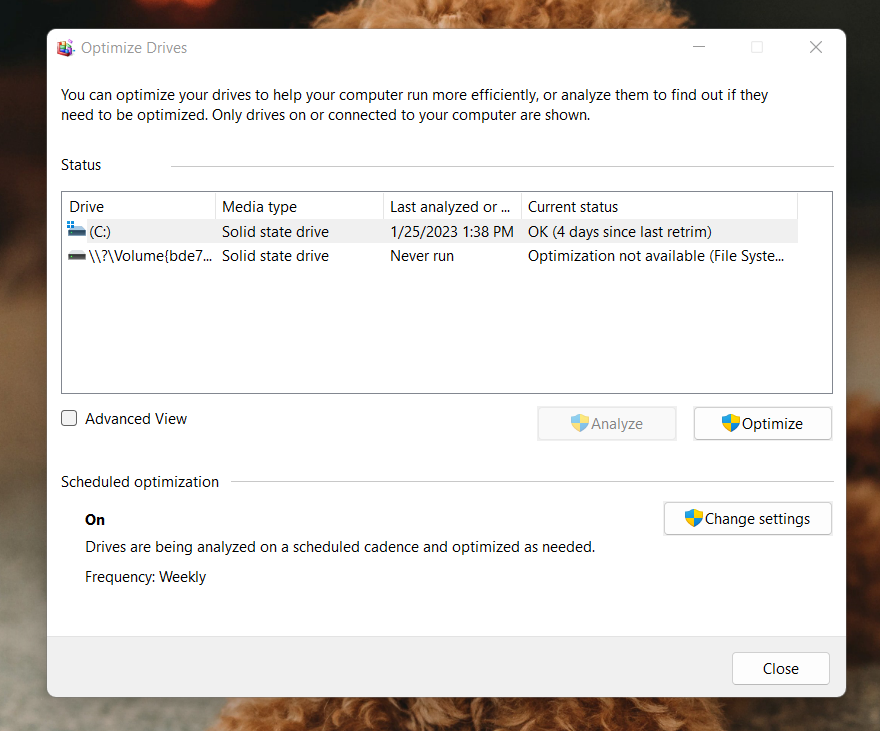Click 'Optimization not available' status cell
This screenshot has height=731, width=880.
(x=656, y=256)
